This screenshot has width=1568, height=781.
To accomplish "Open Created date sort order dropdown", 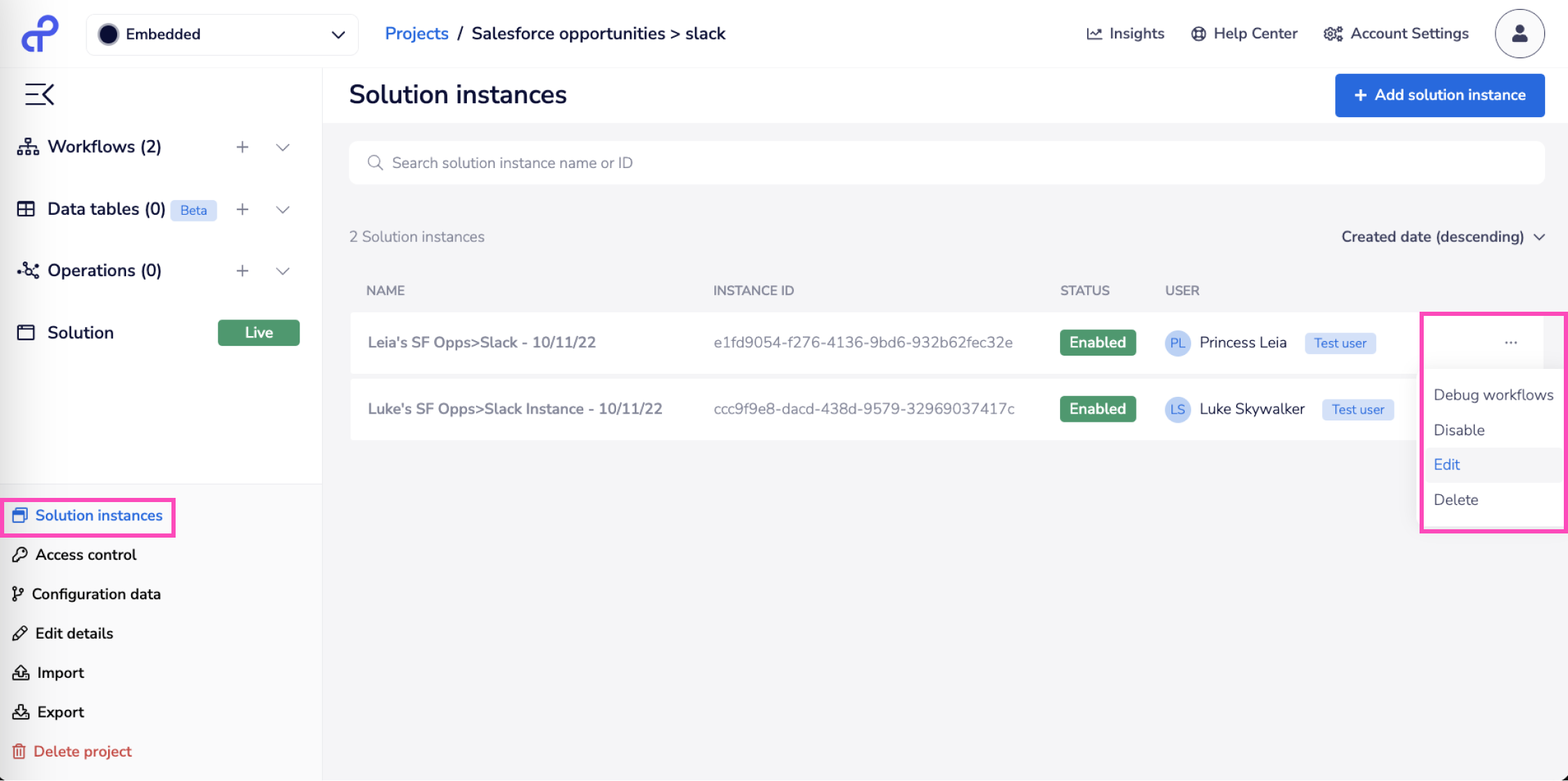I will pos(1443,236).
